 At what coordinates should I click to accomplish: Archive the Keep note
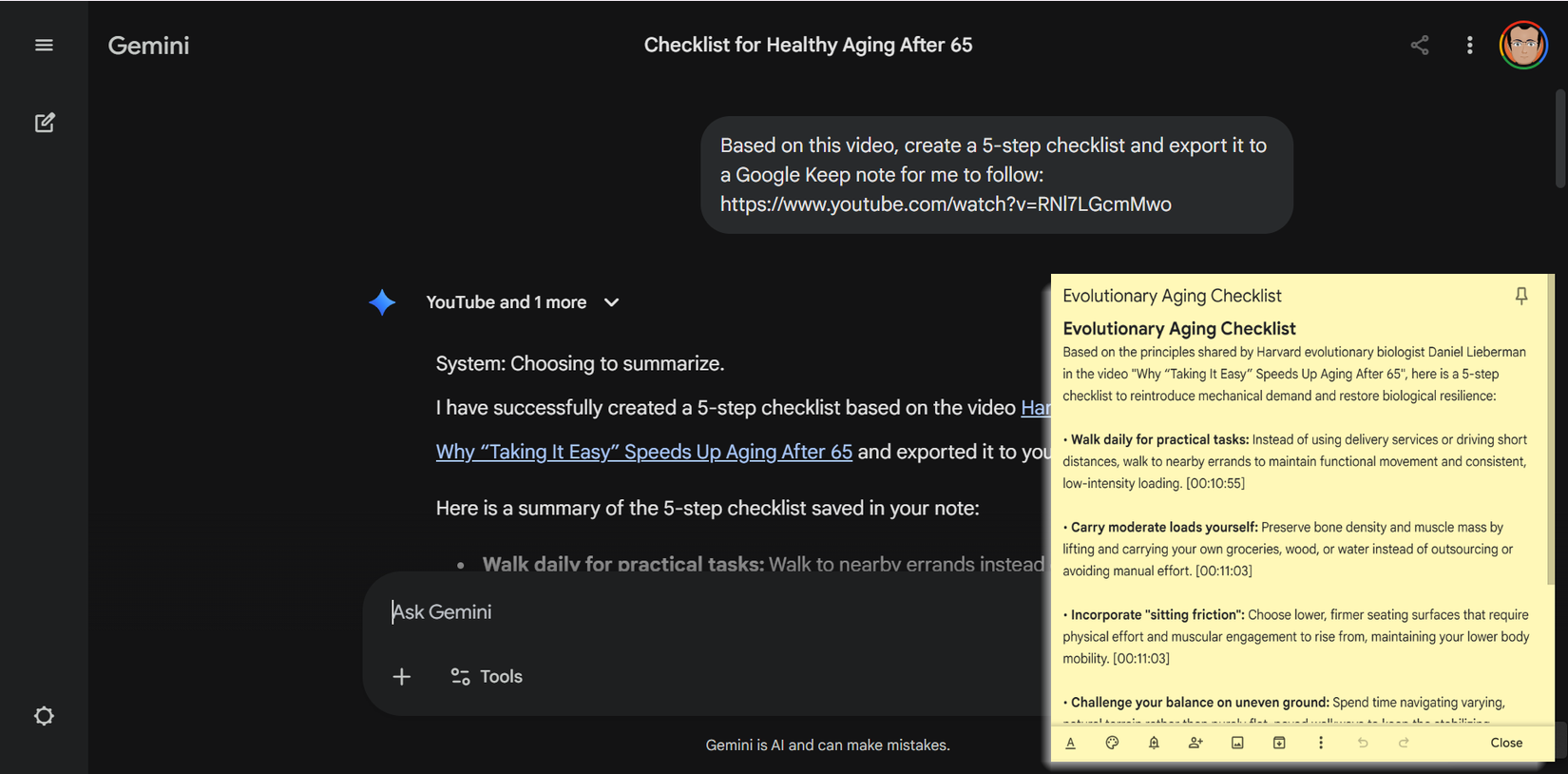tap(1279, 743)
